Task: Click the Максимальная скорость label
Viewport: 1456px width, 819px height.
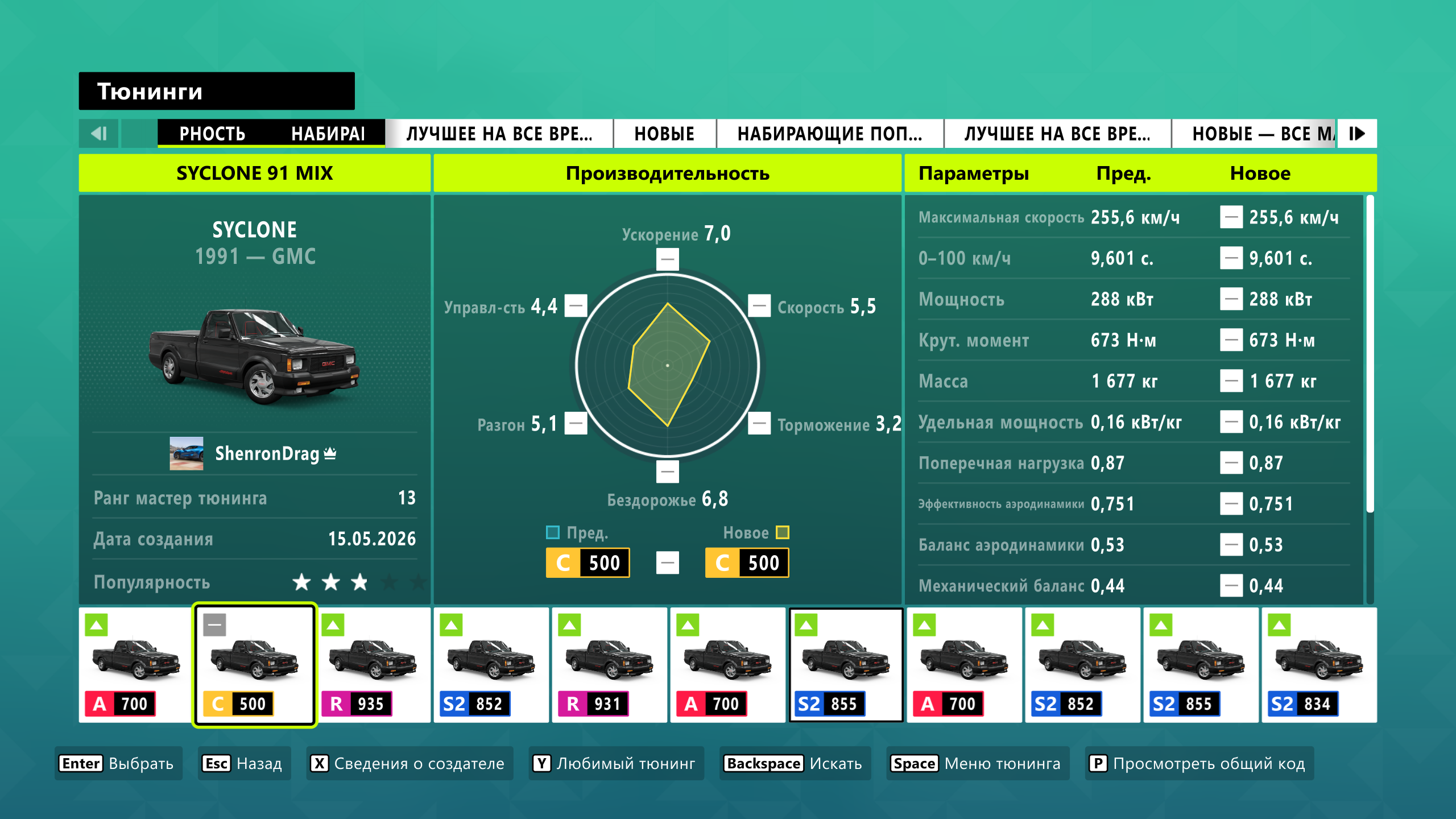Action: pos(1001,217)
